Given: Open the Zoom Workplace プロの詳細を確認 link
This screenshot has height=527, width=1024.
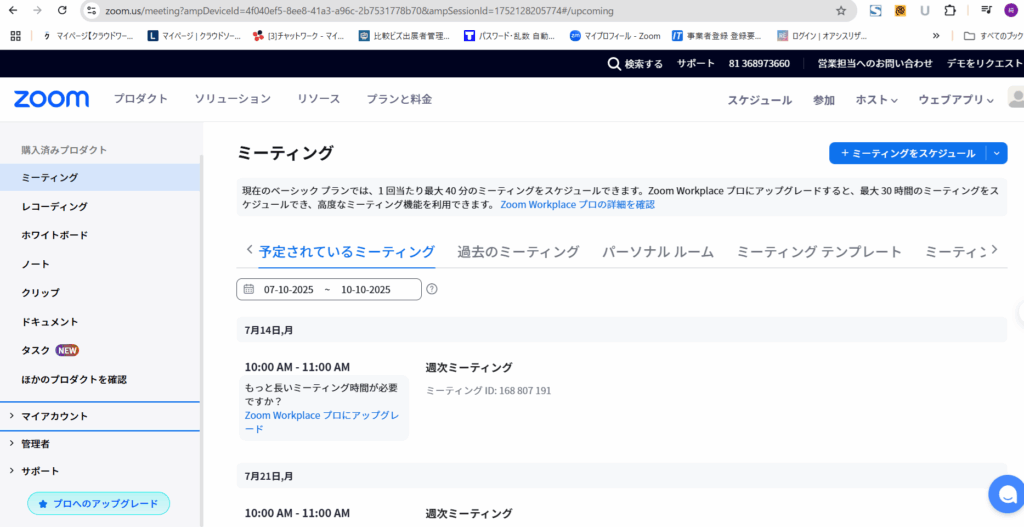Looking at the screenshot, I should 577,204.
